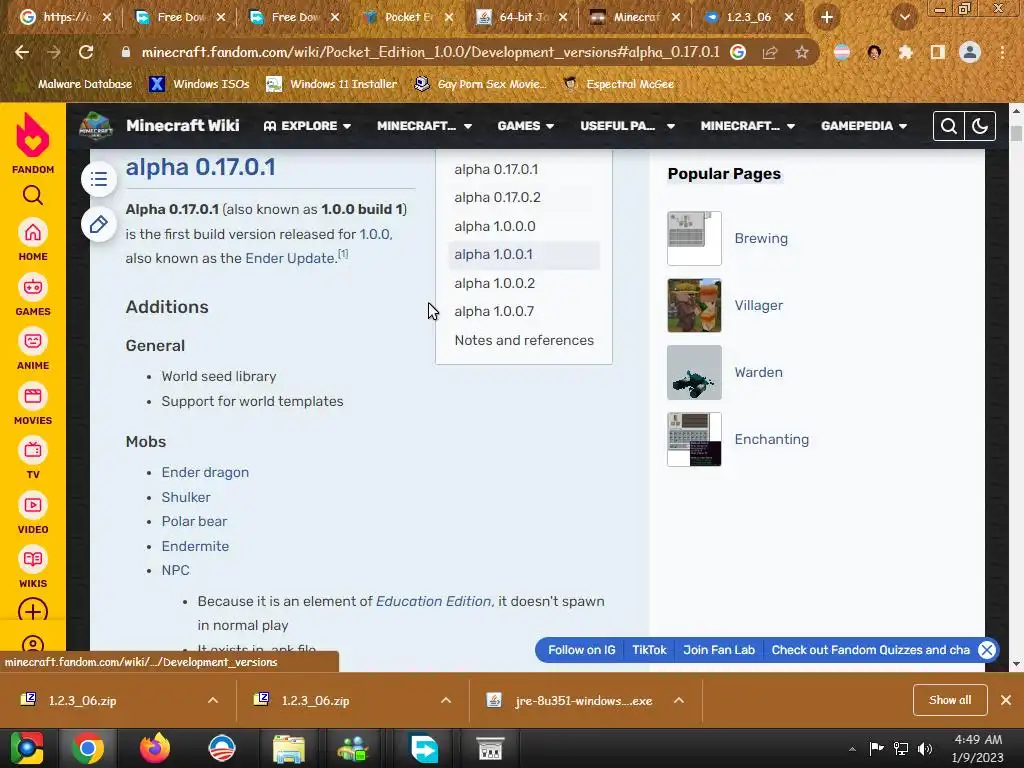Image resolution: width=1024 pixels, height=768 pixels.
Task: Open options arrow for second 1.2.3_06.zip download
Action: click(x=446, y=700)
